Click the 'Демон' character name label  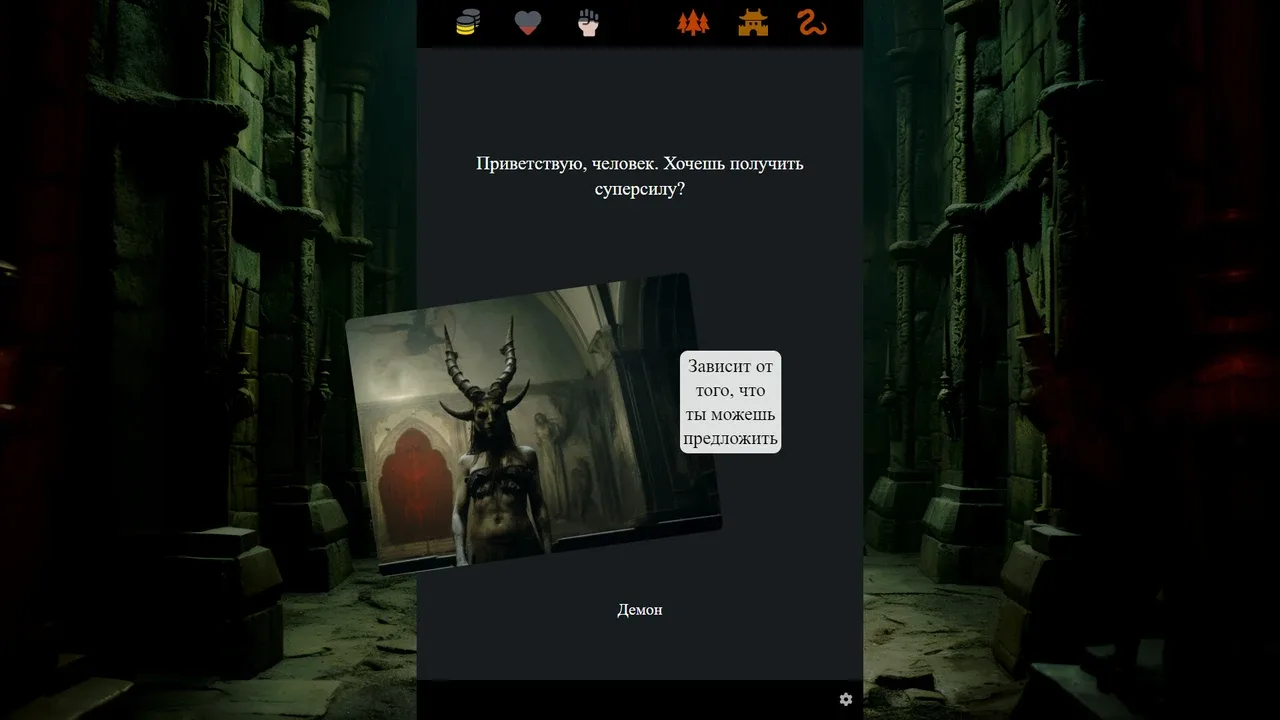pos(639,610)
